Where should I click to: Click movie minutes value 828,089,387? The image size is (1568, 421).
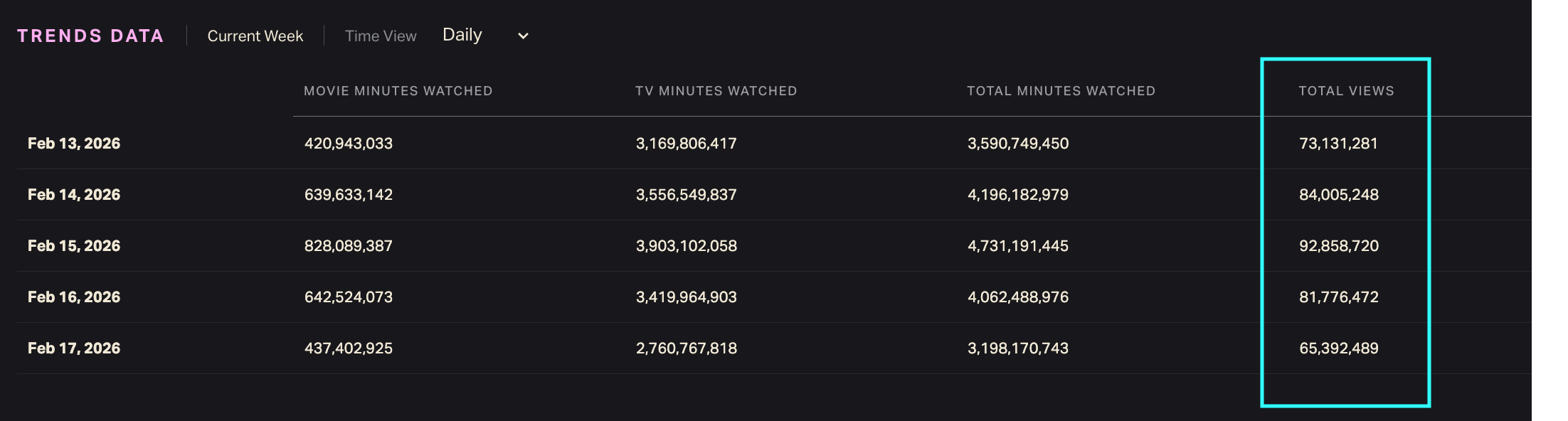point(348,246)
